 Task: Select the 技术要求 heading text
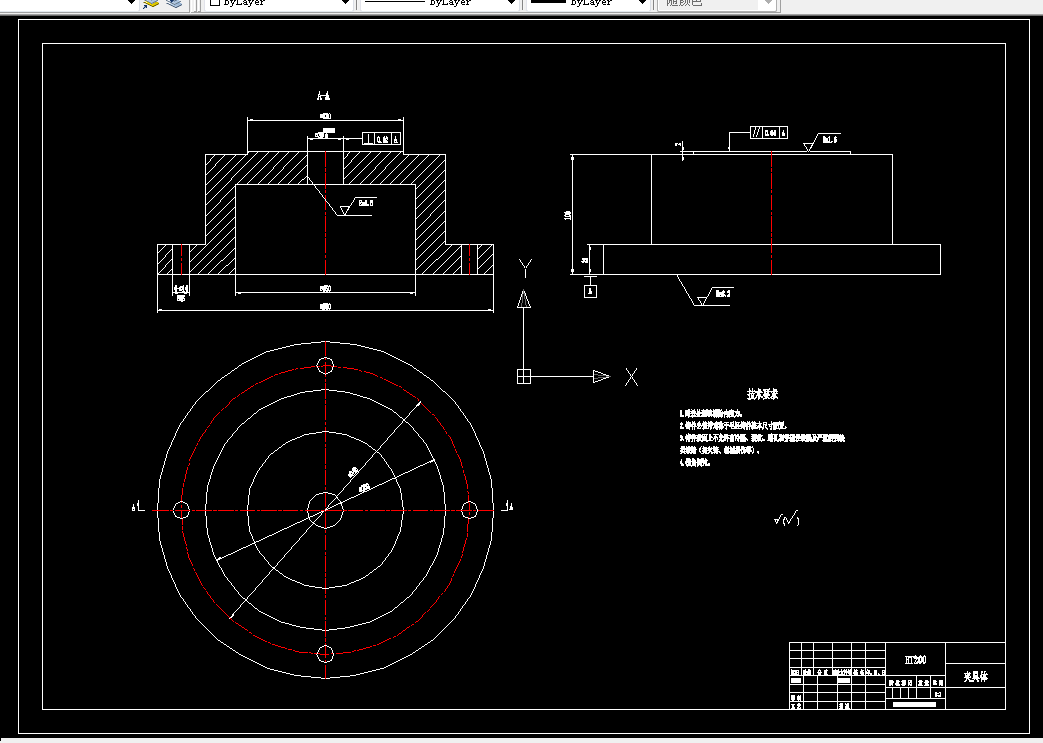pos(762,394)
